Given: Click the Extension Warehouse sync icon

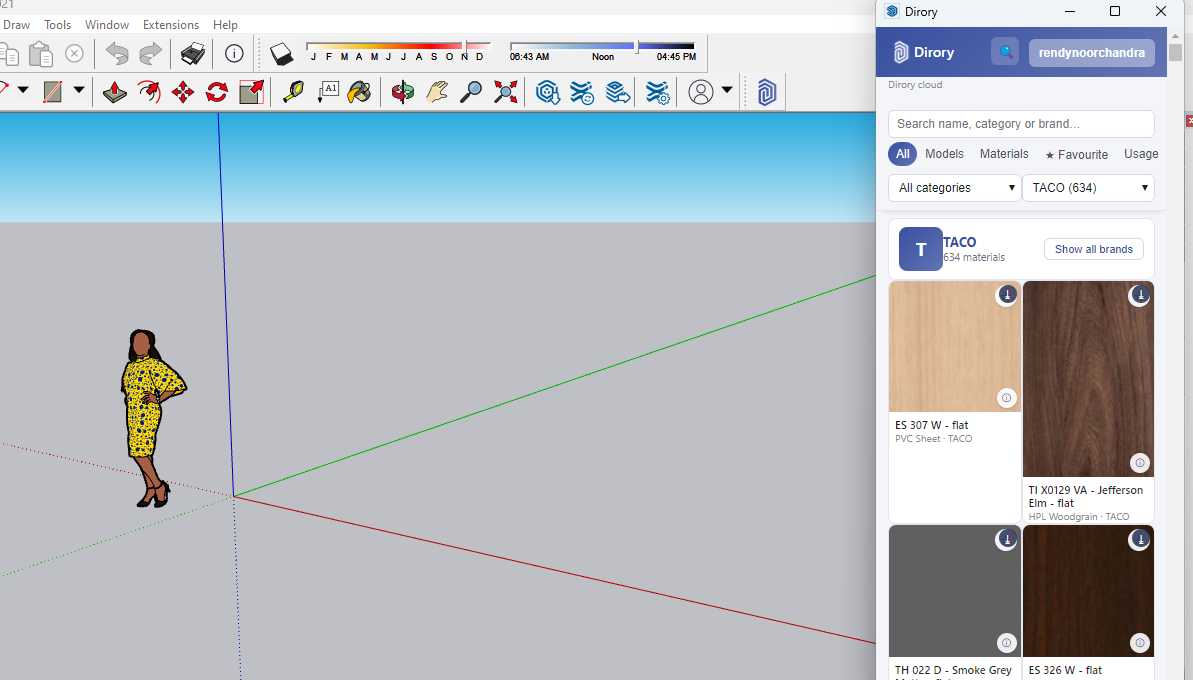Looking at the screenshot, I should (x=582, y=92).
